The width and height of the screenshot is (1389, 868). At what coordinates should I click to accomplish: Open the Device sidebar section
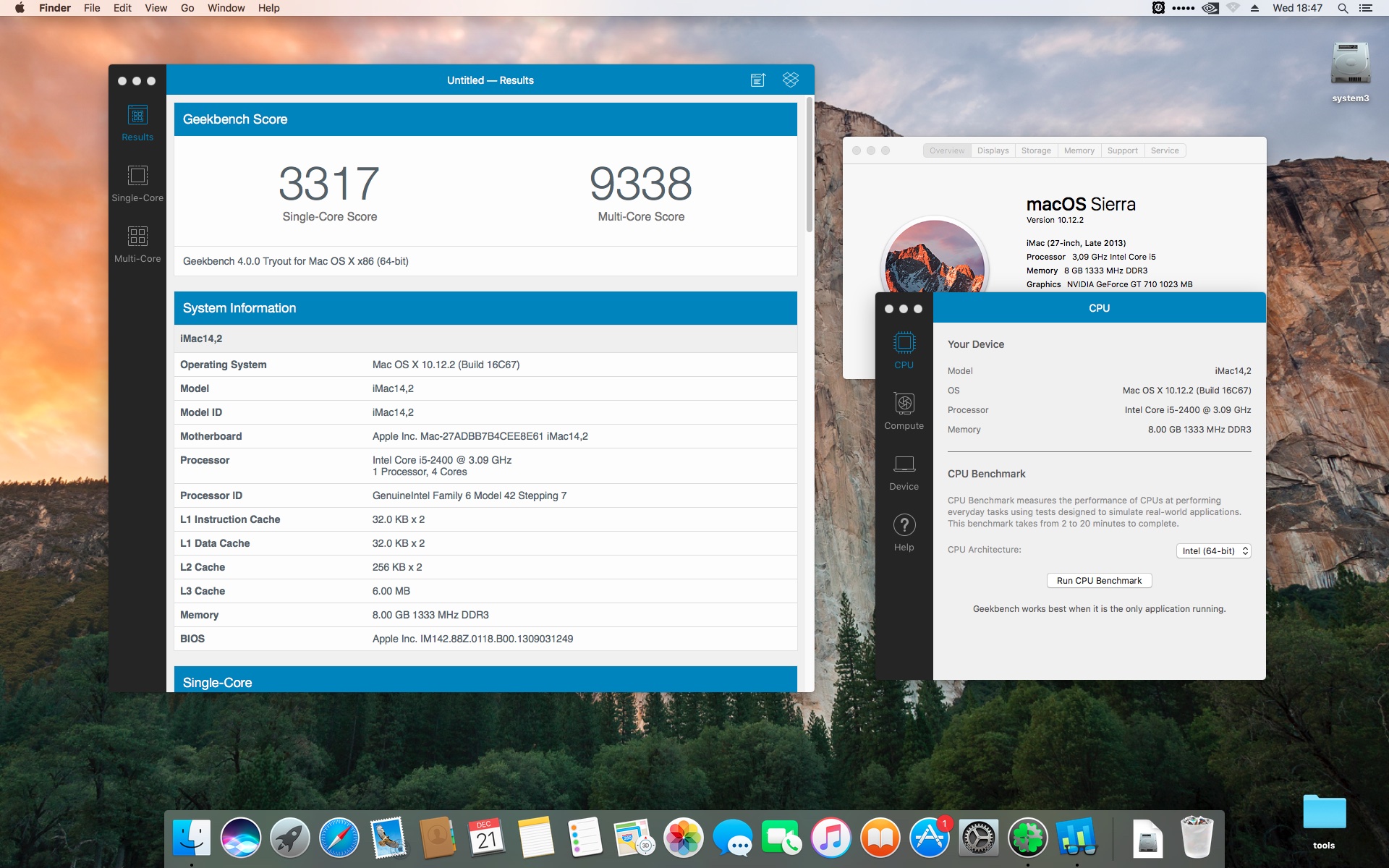[904, 464]
